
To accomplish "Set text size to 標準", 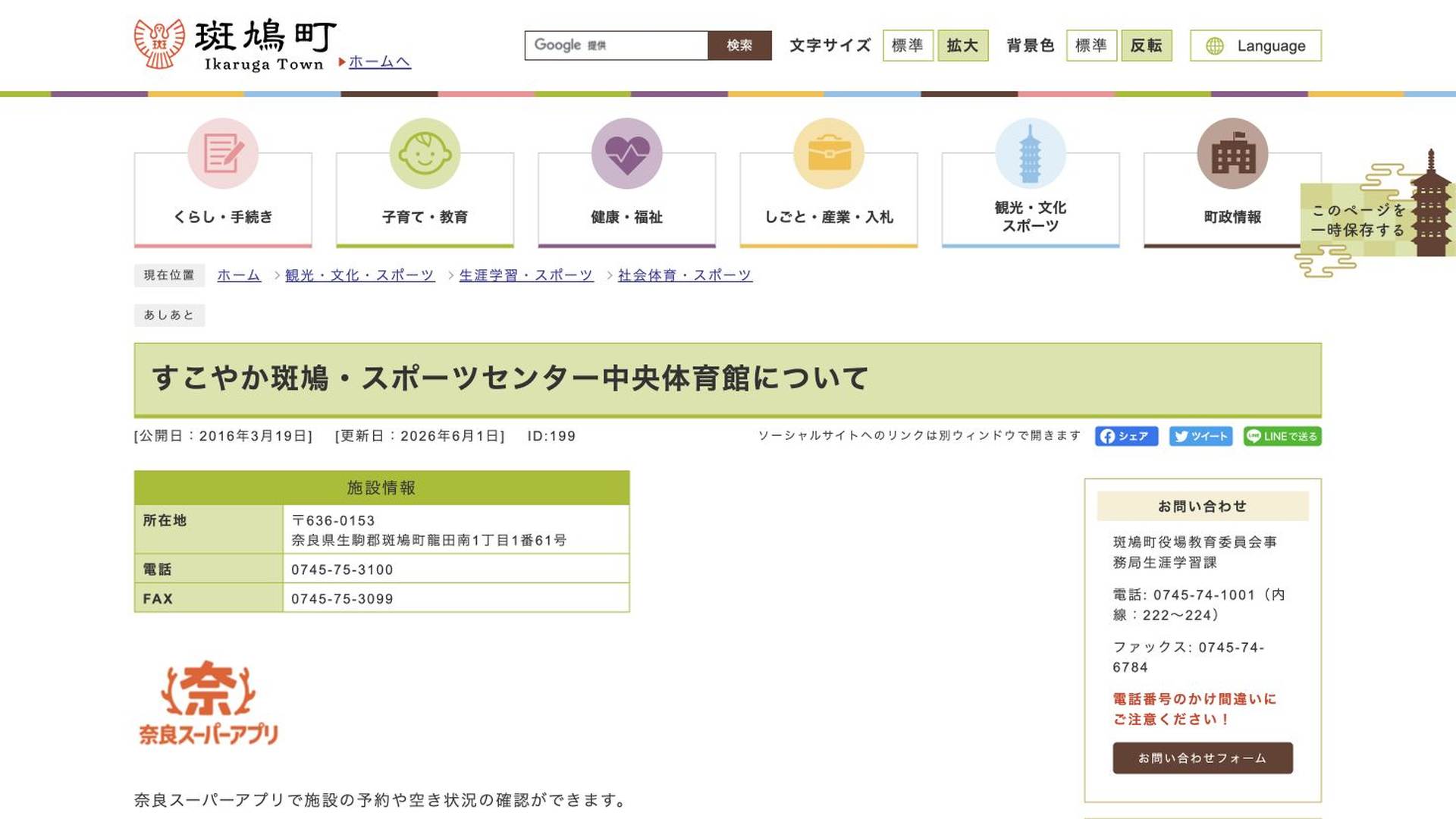I will [908, 45].
